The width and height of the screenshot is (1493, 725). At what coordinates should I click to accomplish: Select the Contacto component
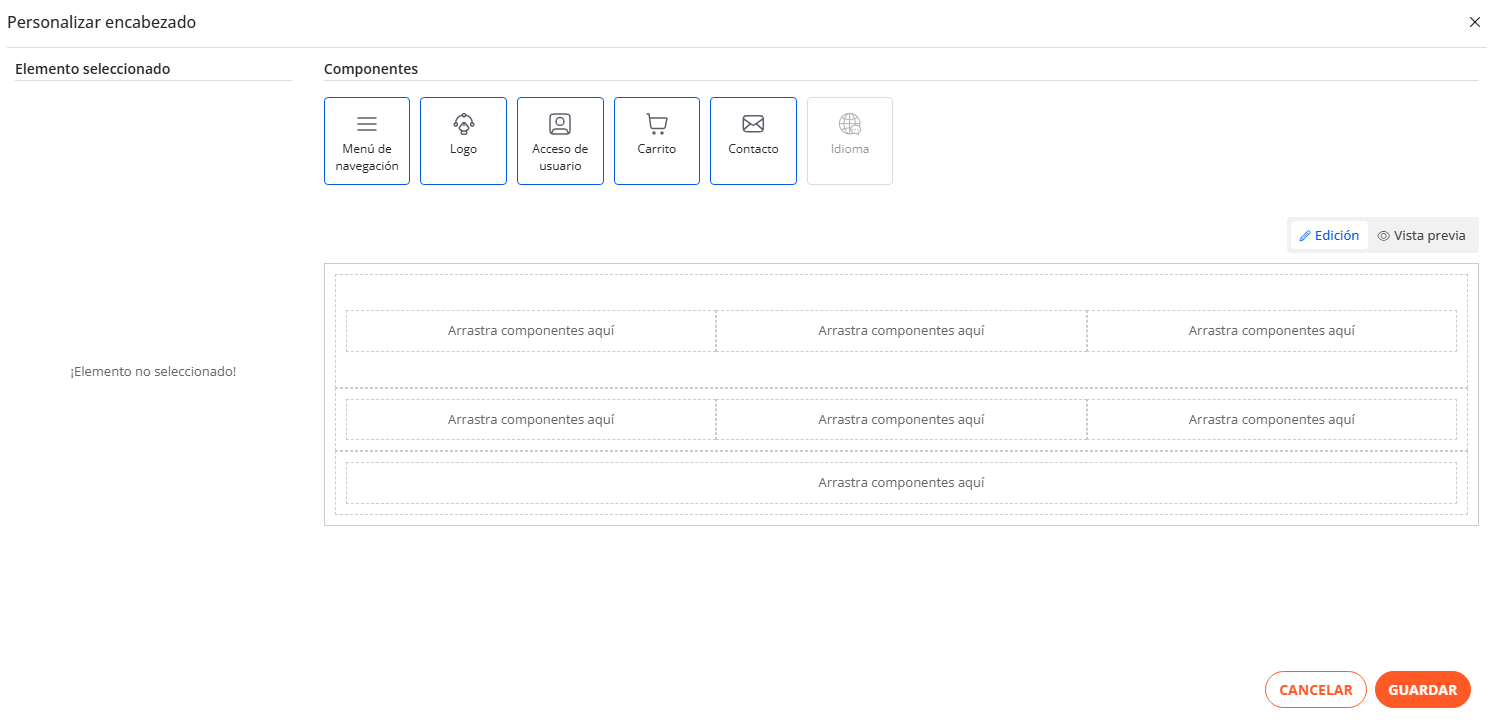coord(753,141)
